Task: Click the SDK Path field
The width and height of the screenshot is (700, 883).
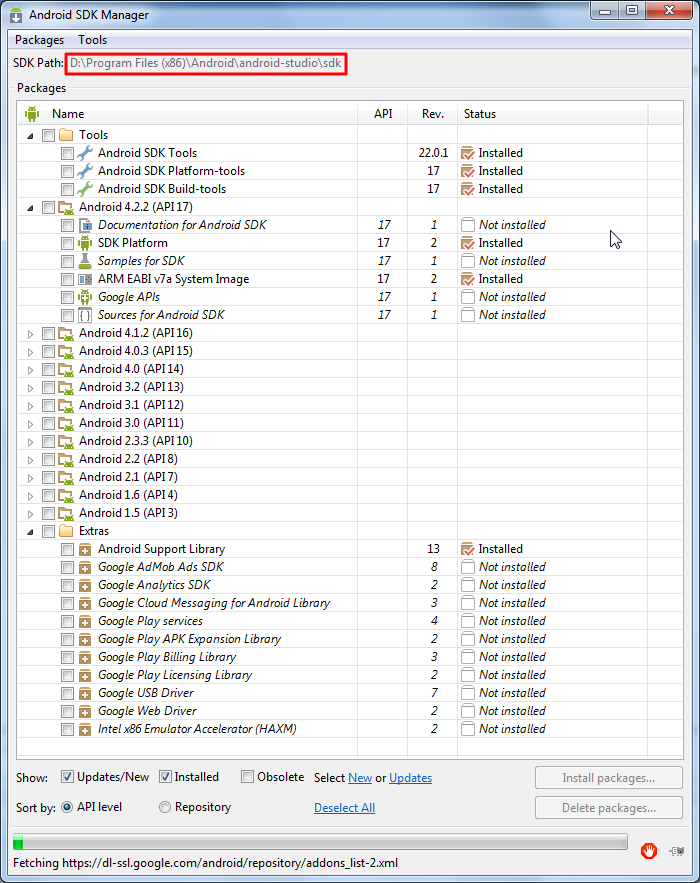Action: point(206,63)
